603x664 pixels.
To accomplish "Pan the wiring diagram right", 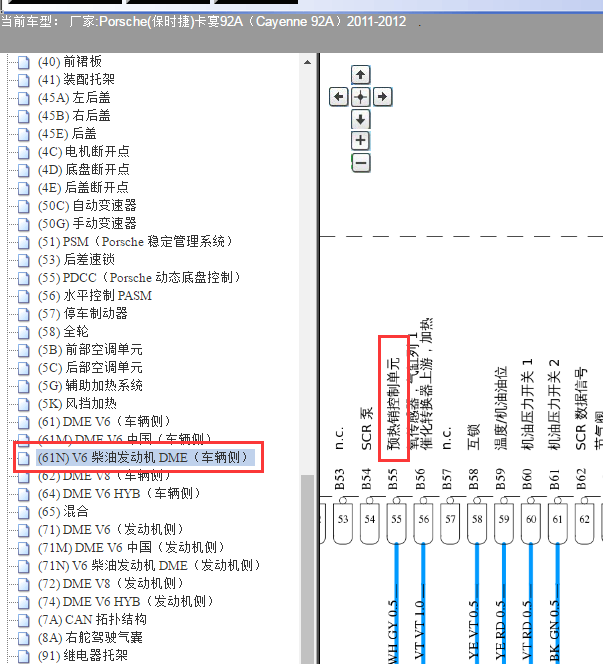I will (x=382, y=97).
